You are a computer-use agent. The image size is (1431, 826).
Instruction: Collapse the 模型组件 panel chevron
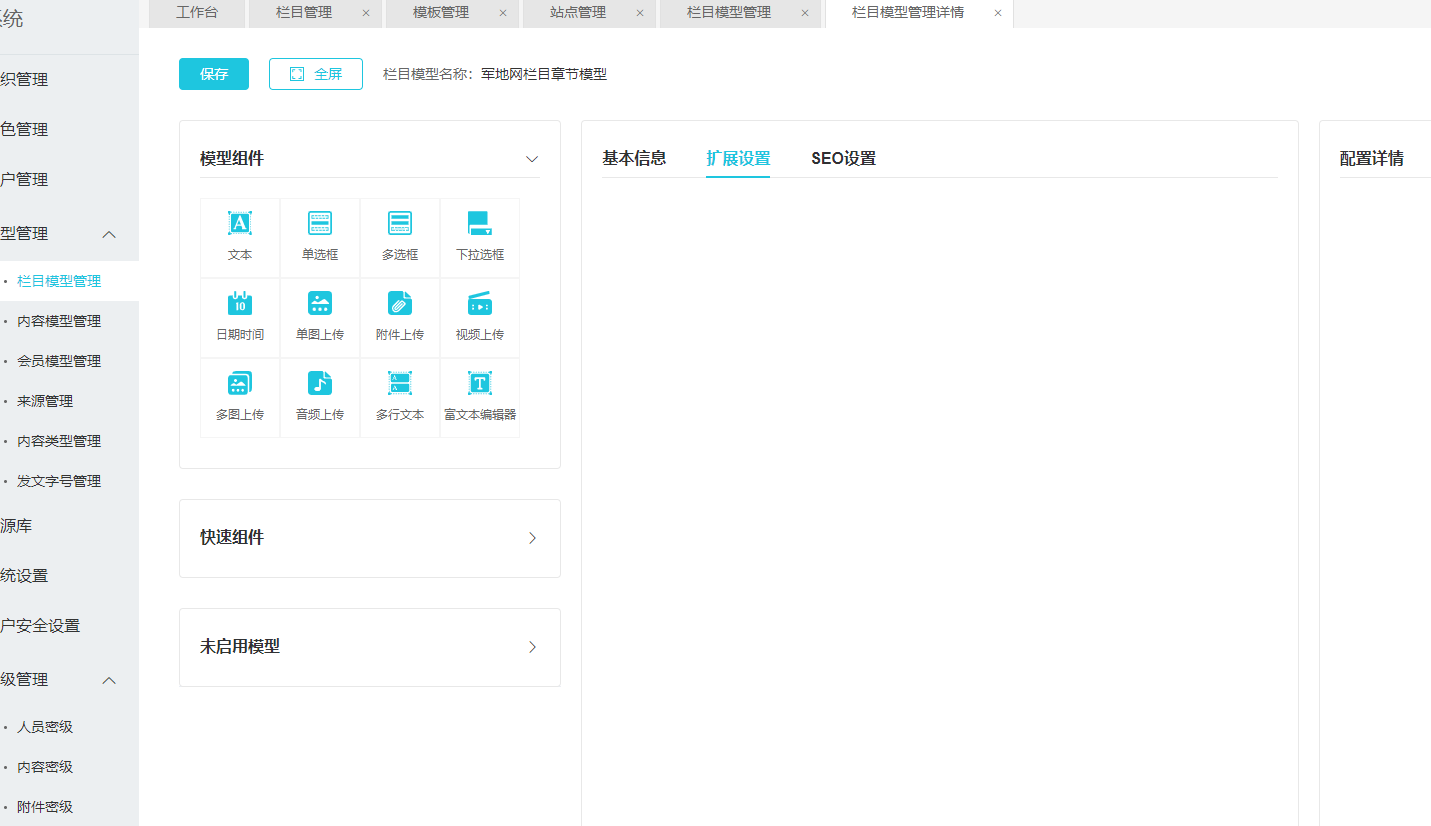click(532, 159)
